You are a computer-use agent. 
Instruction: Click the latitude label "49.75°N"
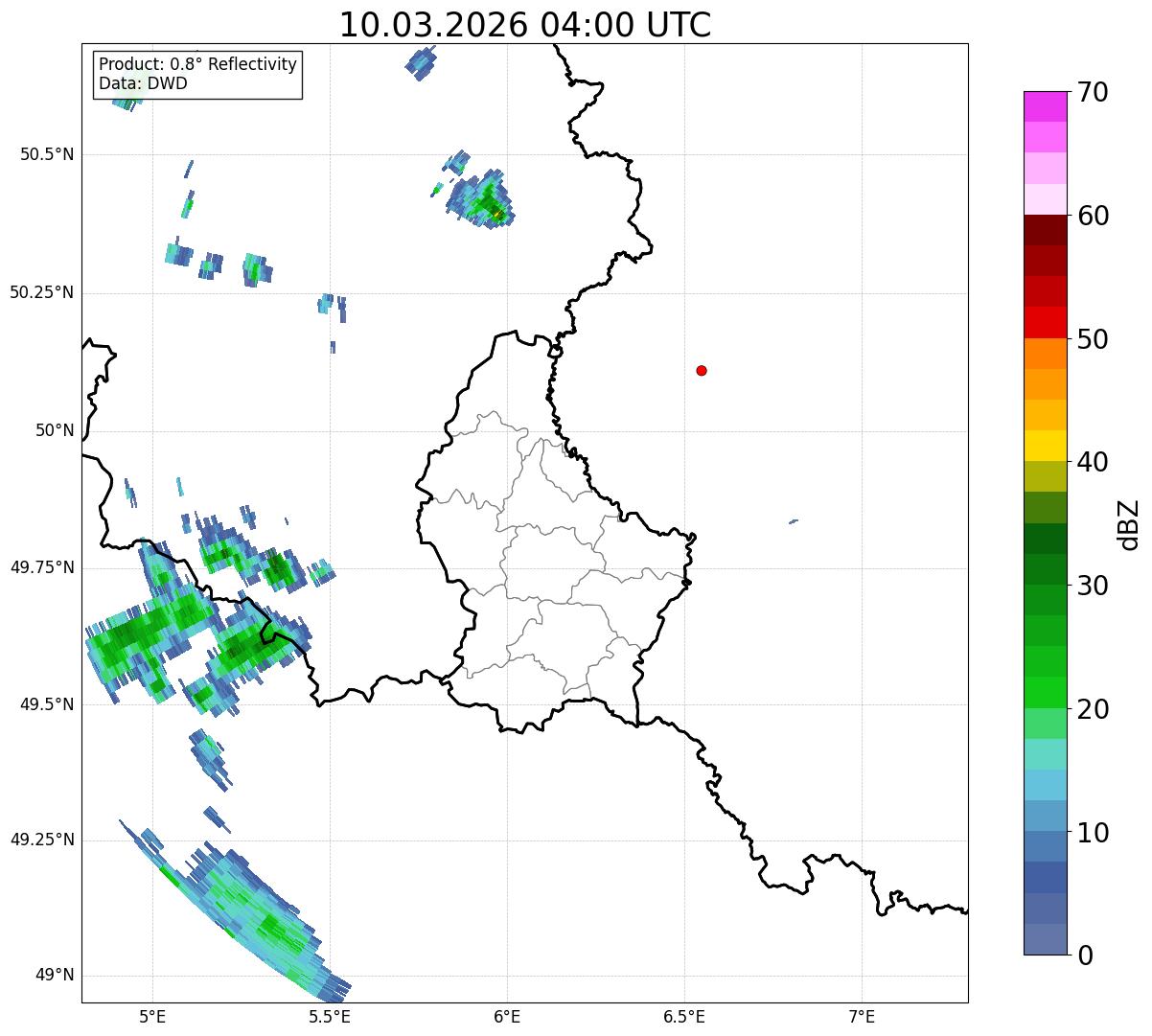click(42, 567)
